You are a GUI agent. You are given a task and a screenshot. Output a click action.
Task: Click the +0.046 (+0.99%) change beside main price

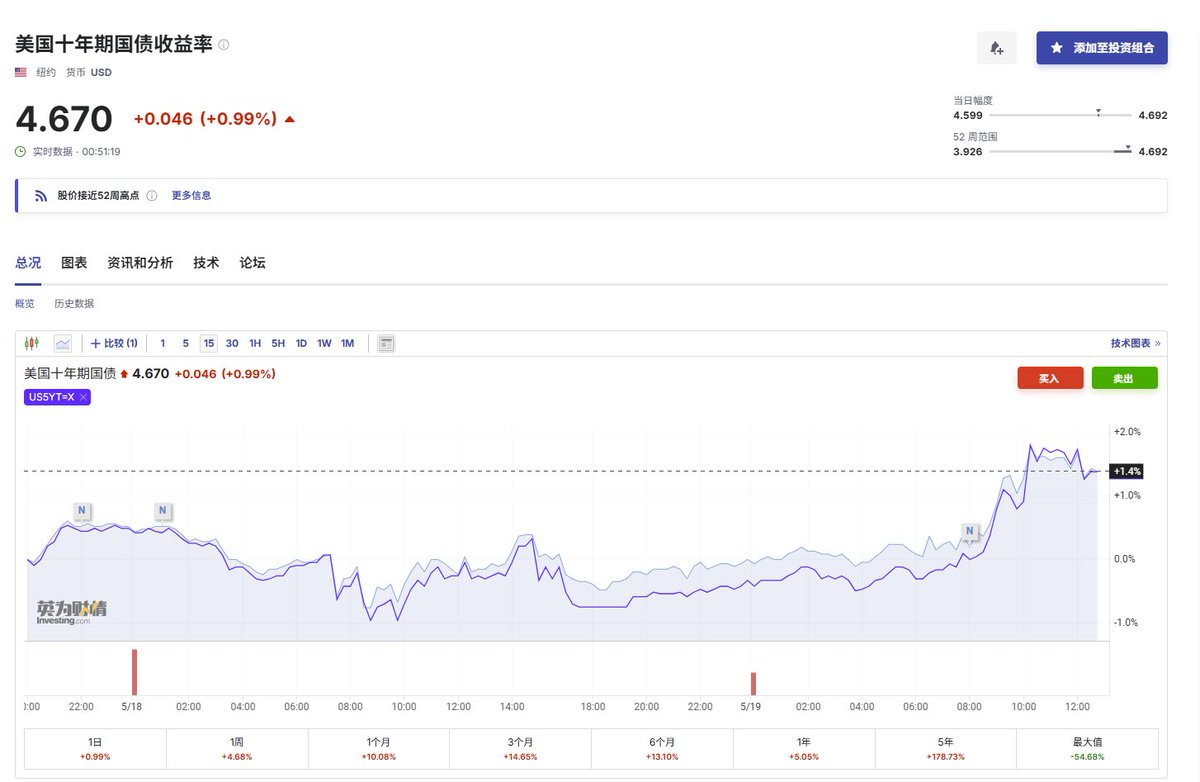pos(205,119)
